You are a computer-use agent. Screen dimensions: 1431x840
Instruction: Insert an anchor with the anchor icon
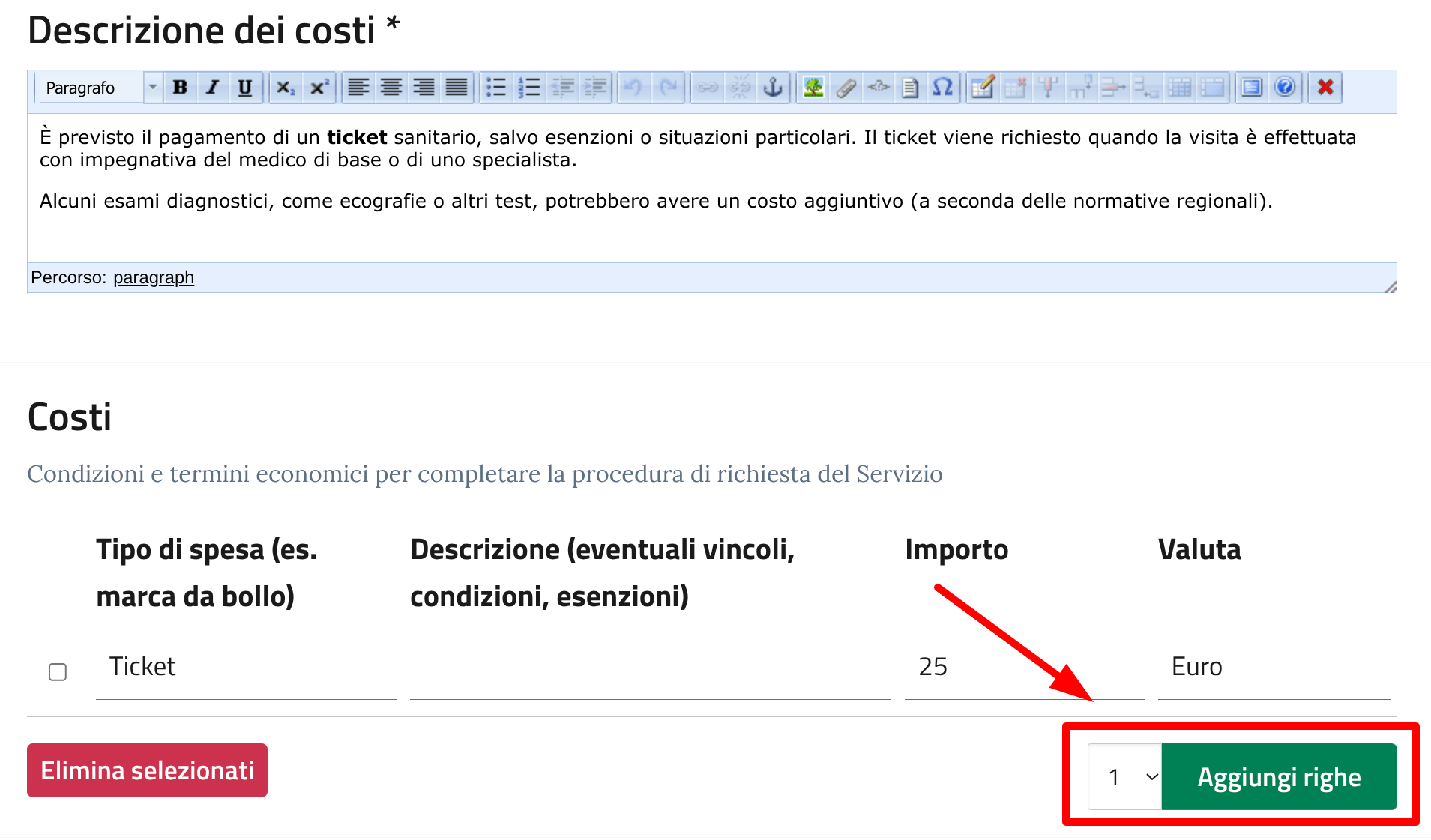click(x=772, y=88)
